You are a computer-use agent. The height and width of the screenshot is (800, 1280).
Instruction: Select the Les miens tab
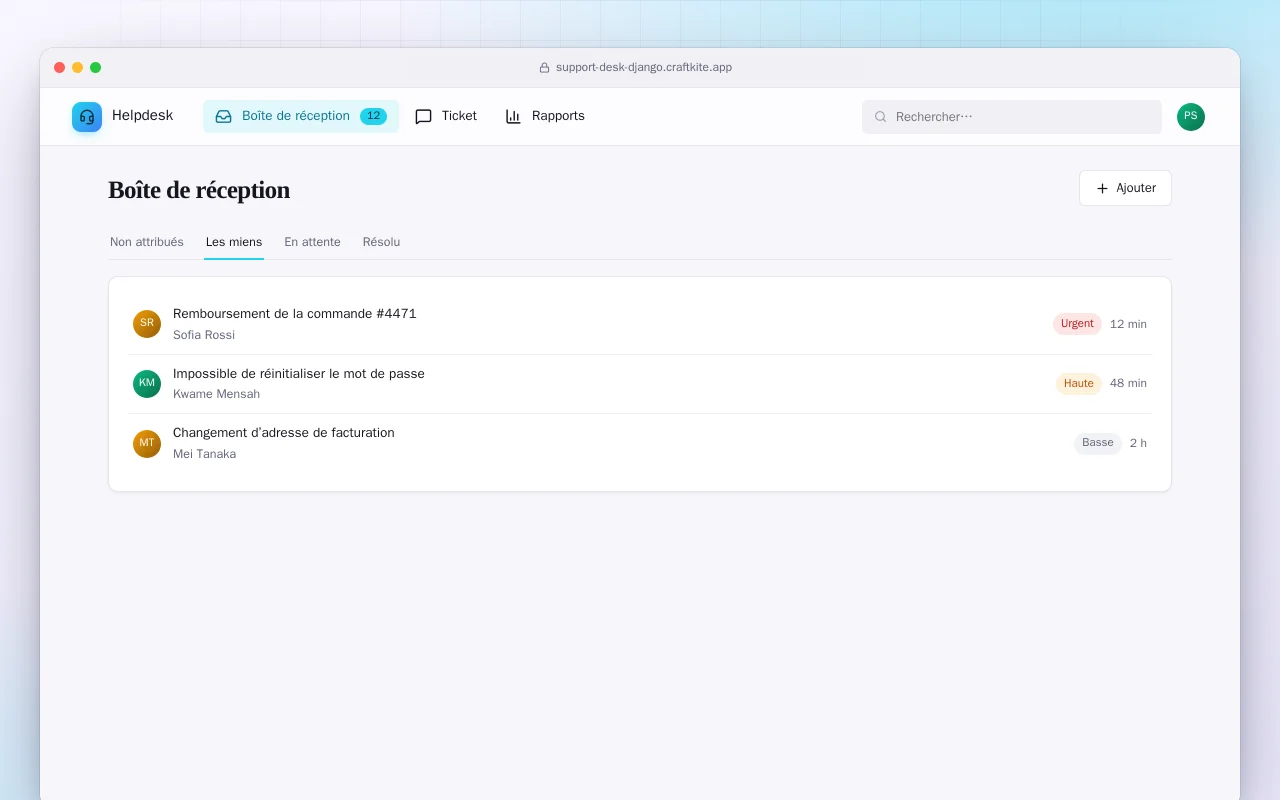(234, 242)
